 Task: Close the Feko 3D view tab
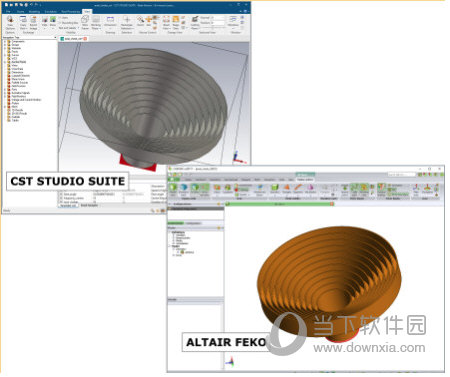click(x=332, y=204)
